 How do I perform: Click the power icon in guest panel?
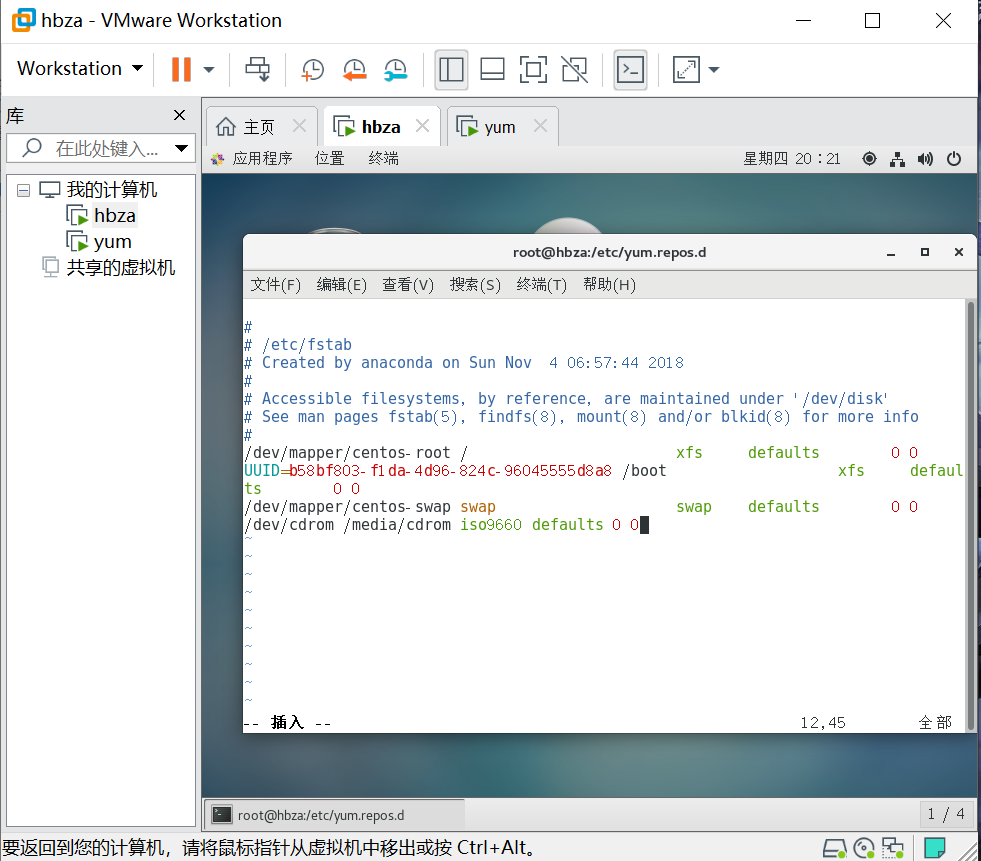(x=953, y=159)
